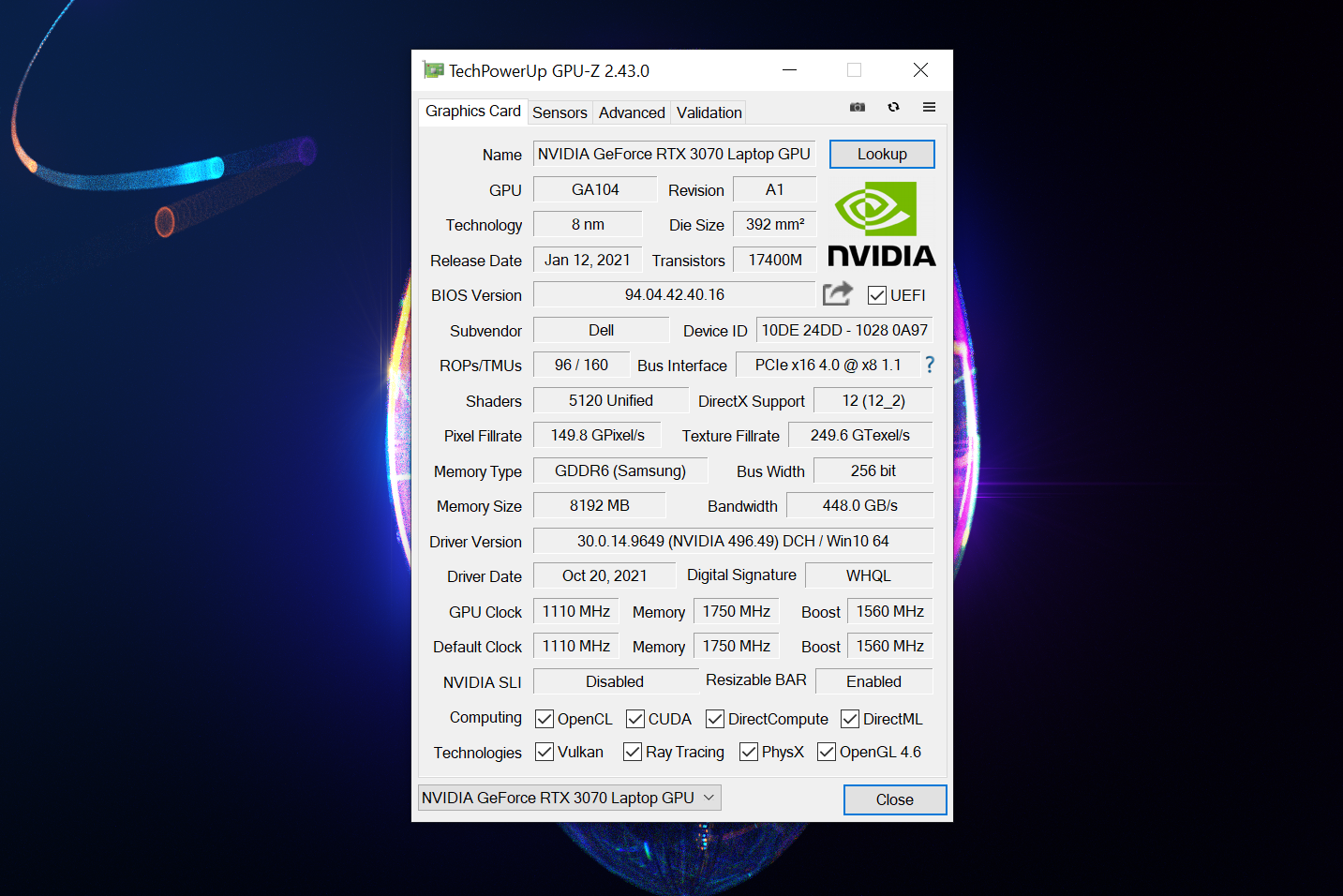Click the Memory Size value 8192 MB
1343x896 pixels.
tap(599, 505)
